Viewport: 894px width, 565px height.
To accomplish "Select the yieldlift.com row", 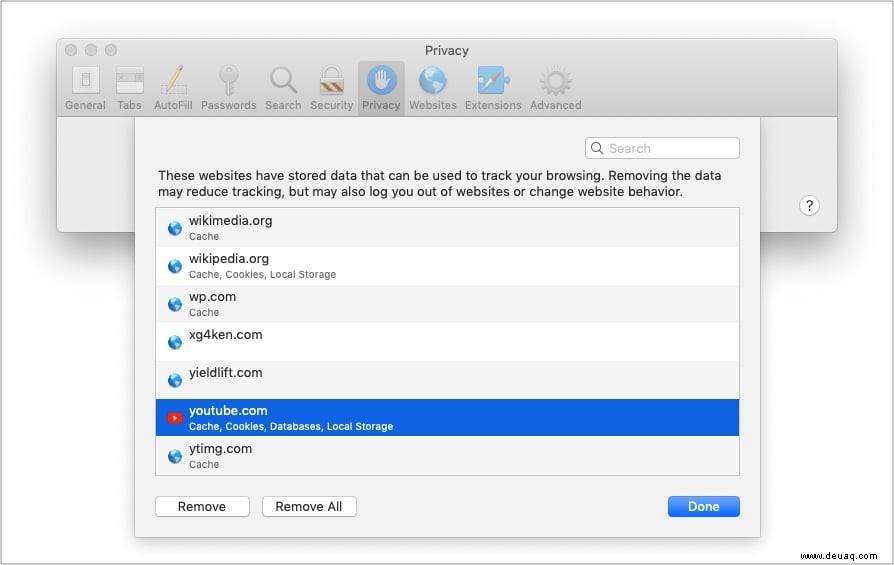I will [447, 380].
